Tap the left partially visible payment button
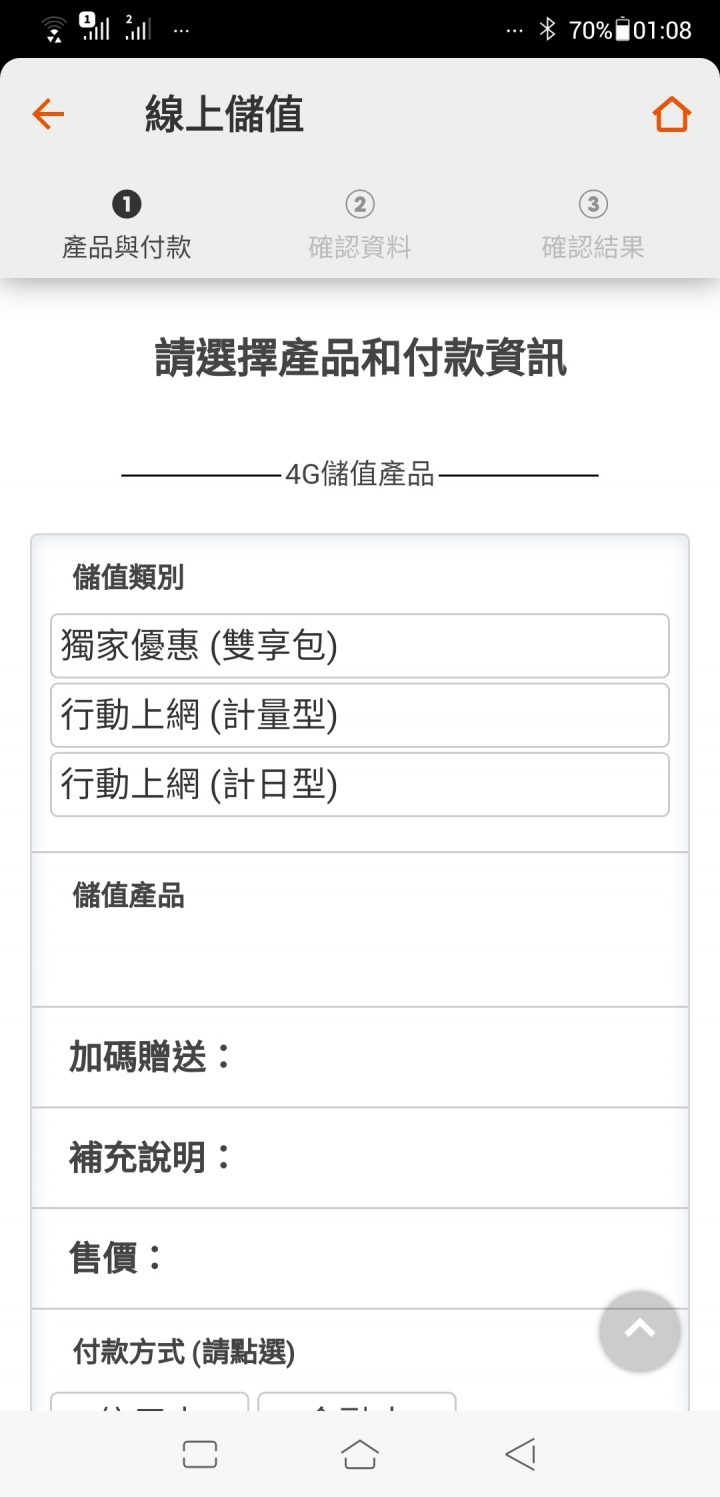The width and height of the screenshot is (720, 1497). pos(150,1402)
